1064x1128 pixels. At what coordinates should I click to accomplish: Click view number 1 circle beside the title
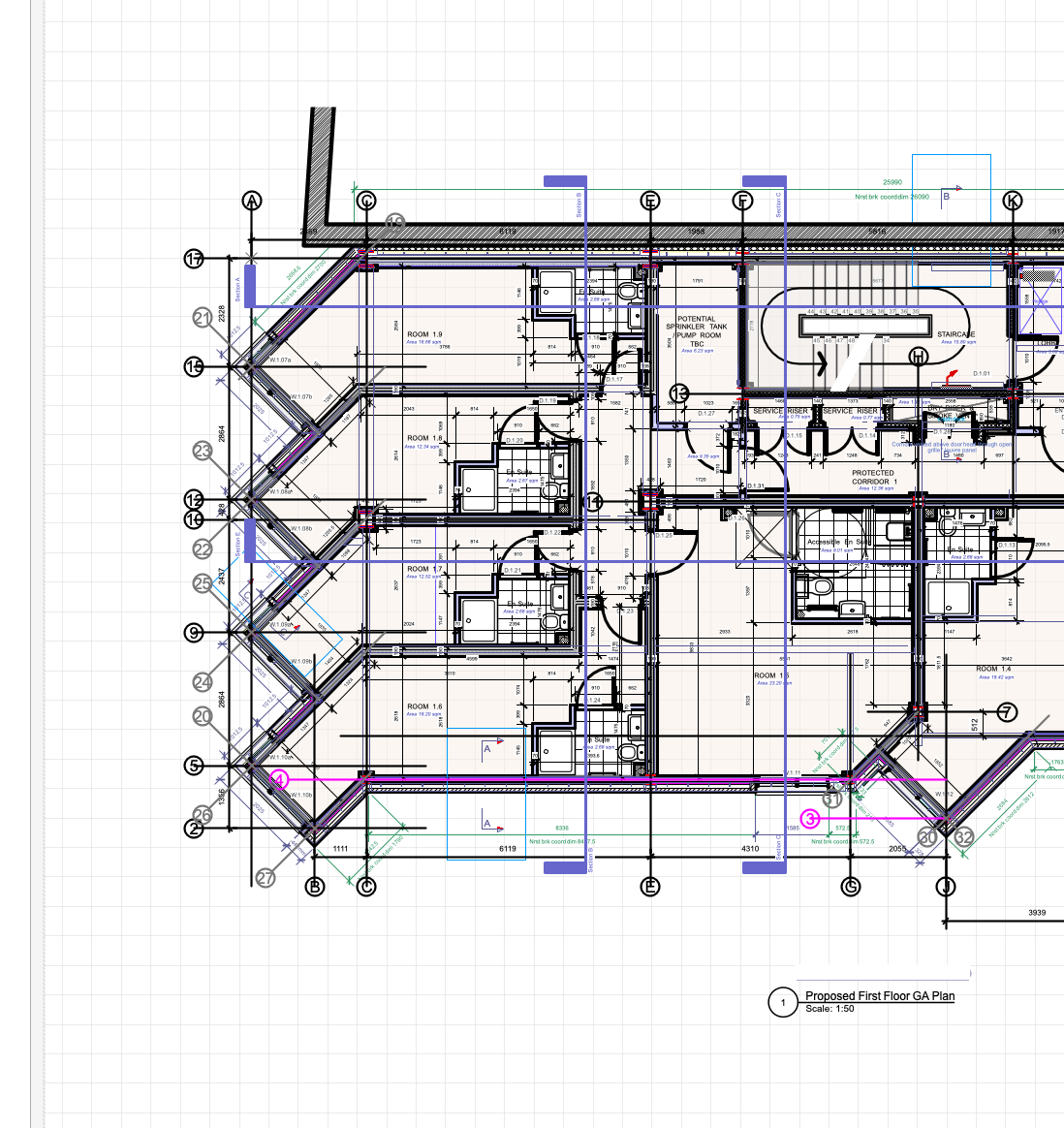tap(782, 1002)
